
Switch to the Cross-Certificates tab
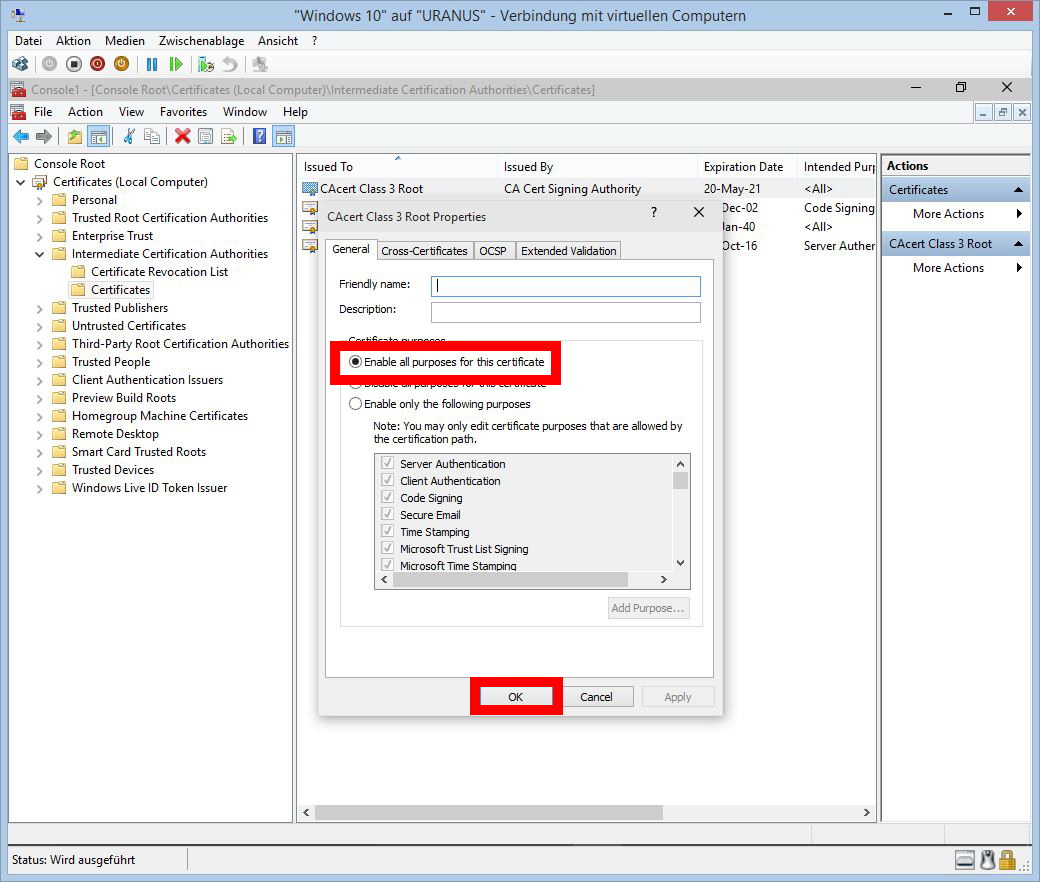tap(424, 251)
